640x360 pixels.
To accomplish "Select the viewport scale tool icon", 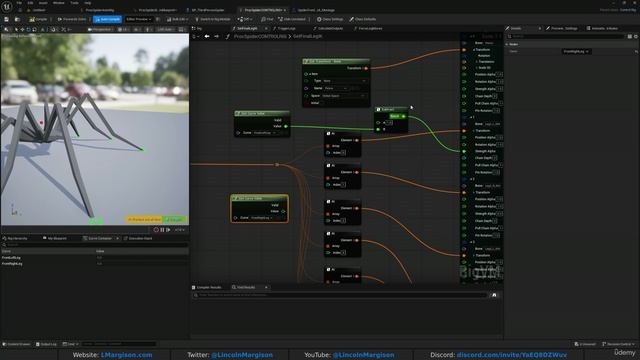I will (x=35, y=29).
